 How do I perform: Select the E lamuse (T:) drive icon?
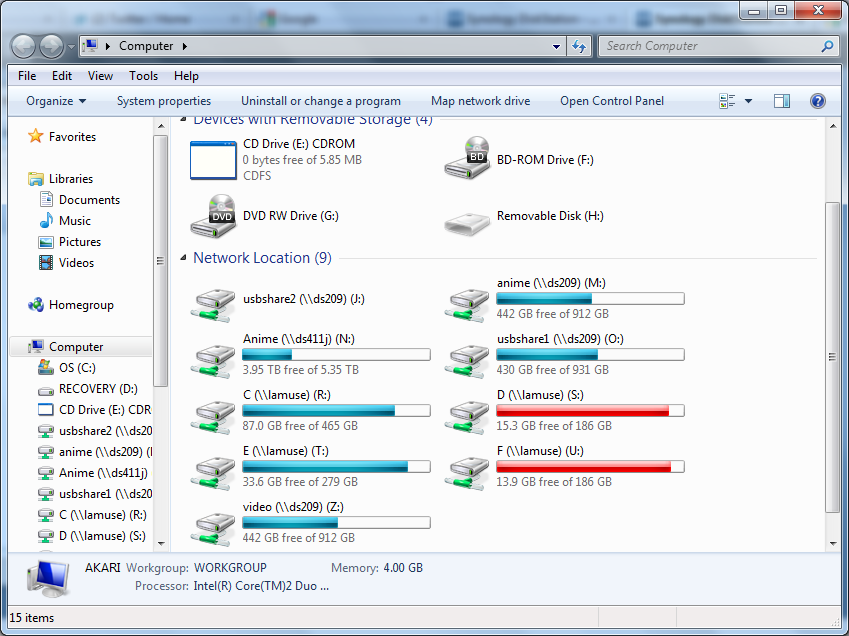[213, 473]
